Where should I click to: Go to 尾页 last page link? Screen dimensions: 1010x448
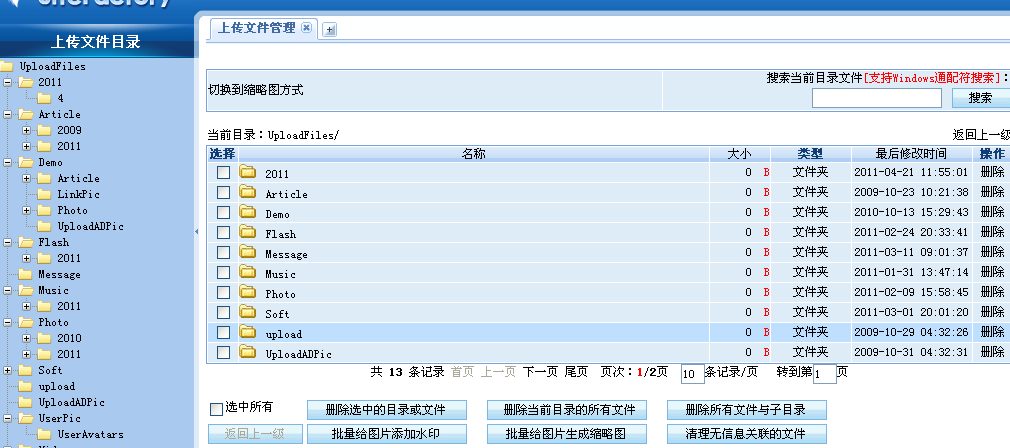(576, 372)
